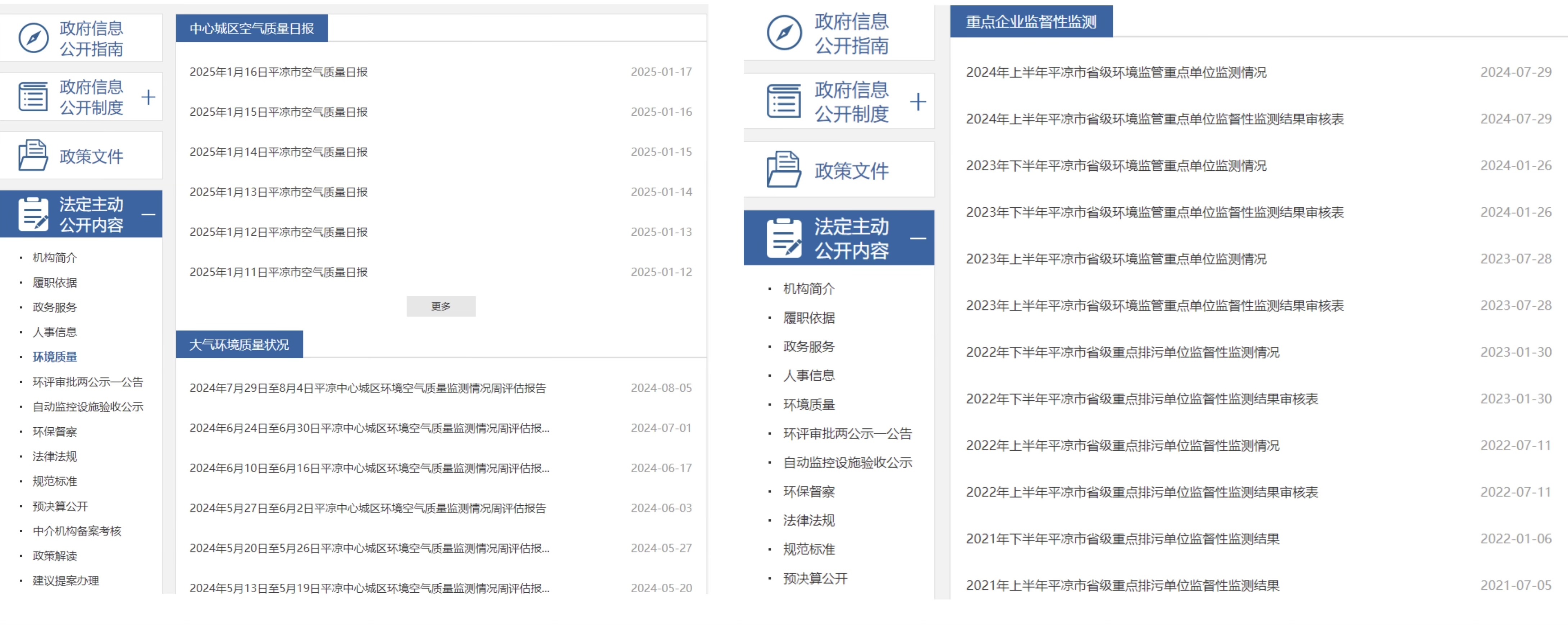Select 机构简介 in left panel menu
The width and height of the screenshot is (1568, 625).
coord(55,257)
